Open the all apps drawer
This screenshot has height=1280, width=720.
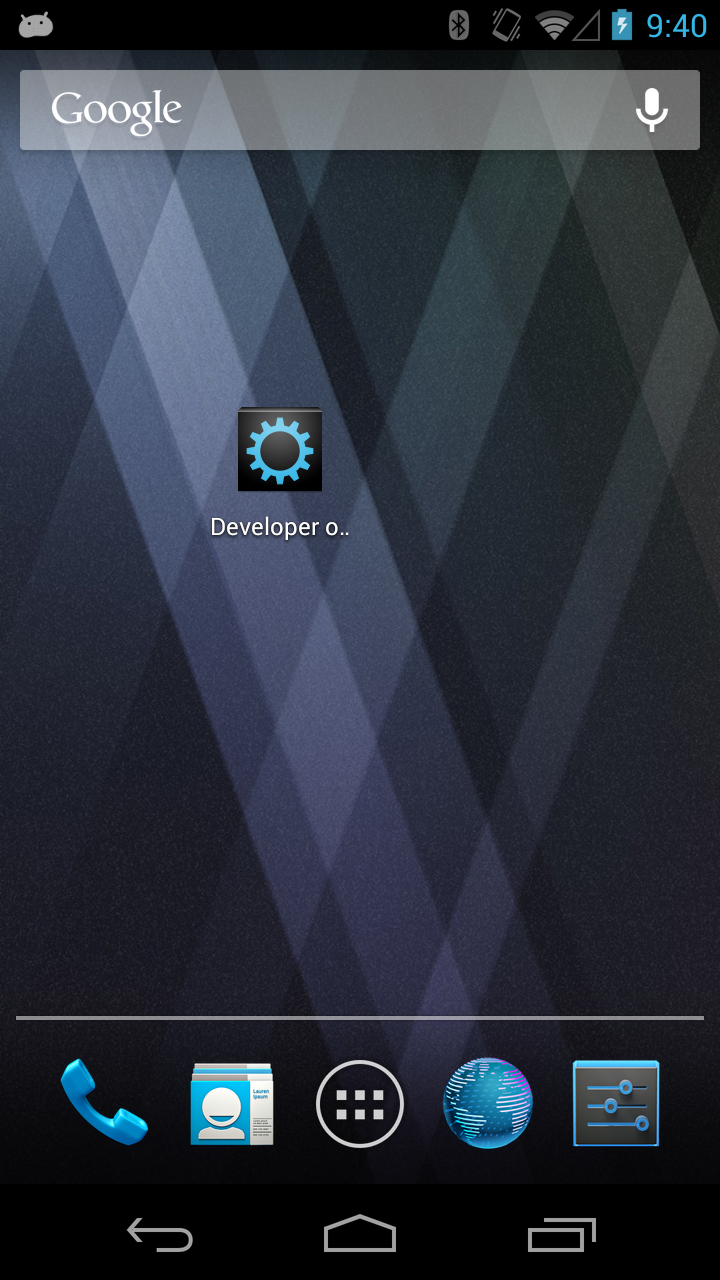tap(360, 1104)
